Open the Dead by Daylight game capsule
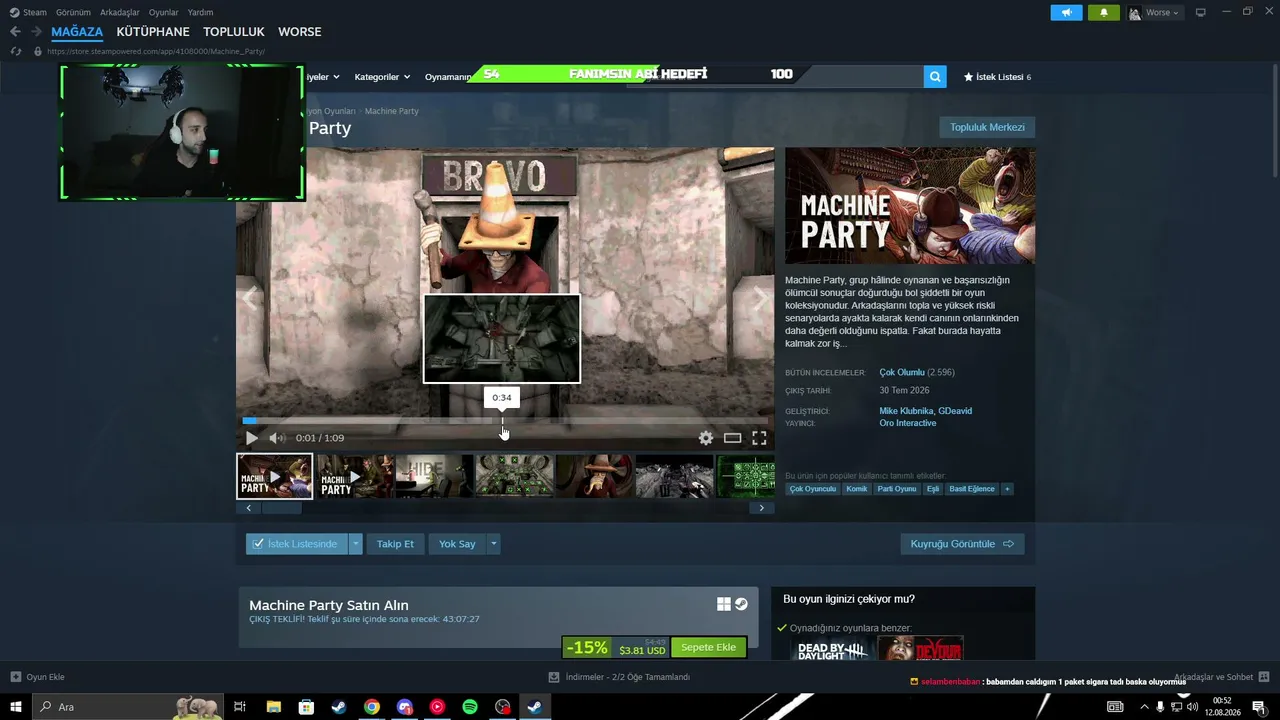Viewport: 1280px width, 720px height. 832,649
